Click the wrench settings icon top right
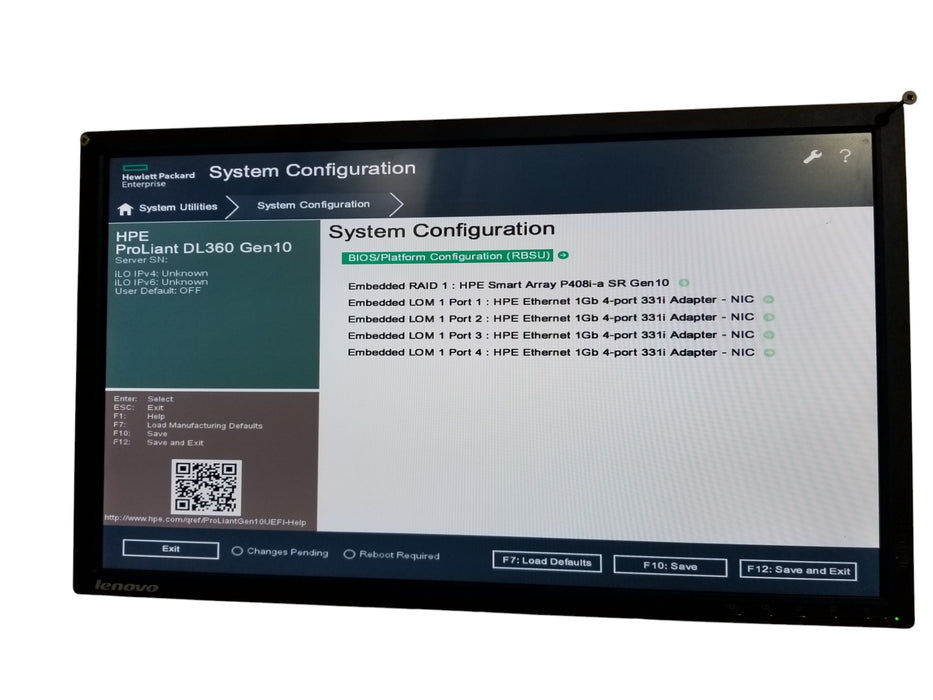Image resolution: width=933 pixels, height=700 pixels. click(x=810, y=156)
